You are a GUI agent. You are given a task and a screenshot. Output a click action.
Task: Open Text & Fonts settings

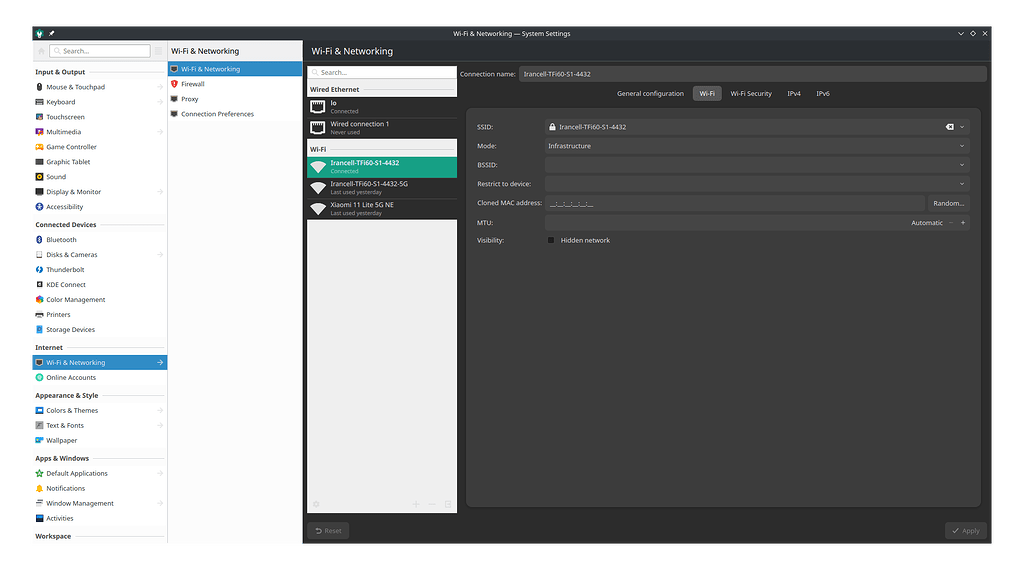pyautogui.click(x=99, y=426)
